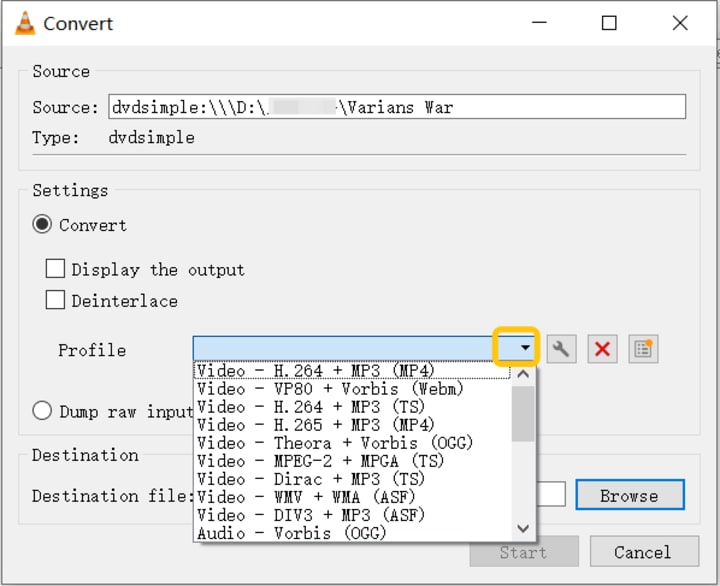
Task: Select the Convert radio button
Action: 42,225
